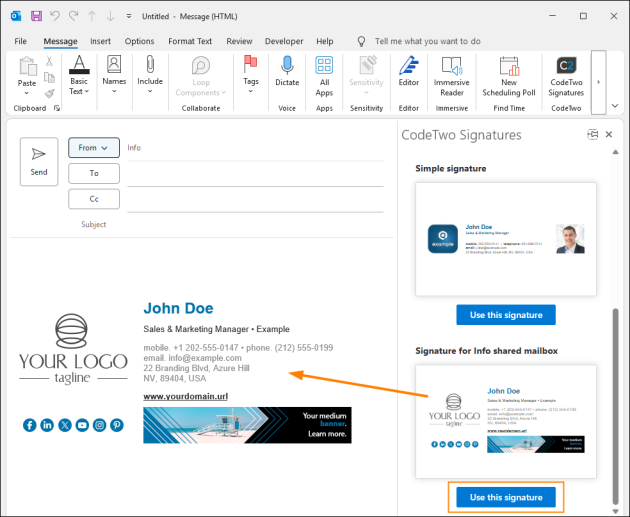
Task: Open the From account dropdown
Action: 94,147
